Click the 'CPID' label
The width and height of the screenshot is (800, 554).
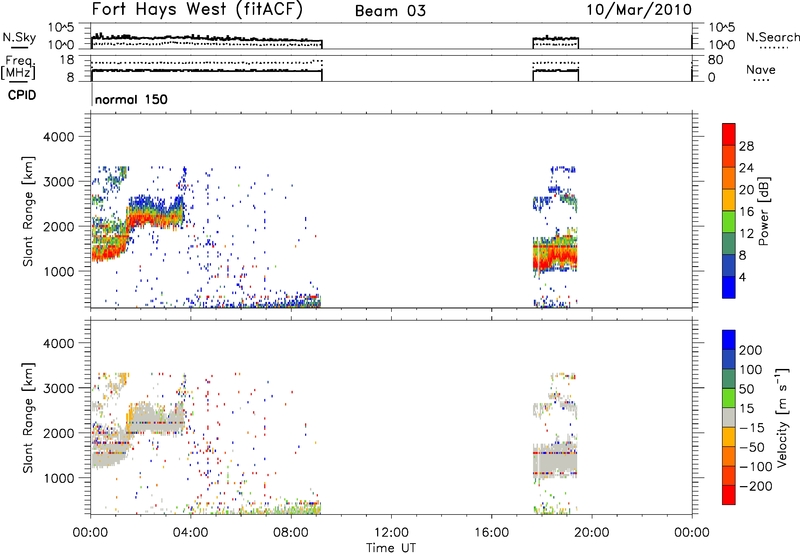click(22, 95)
